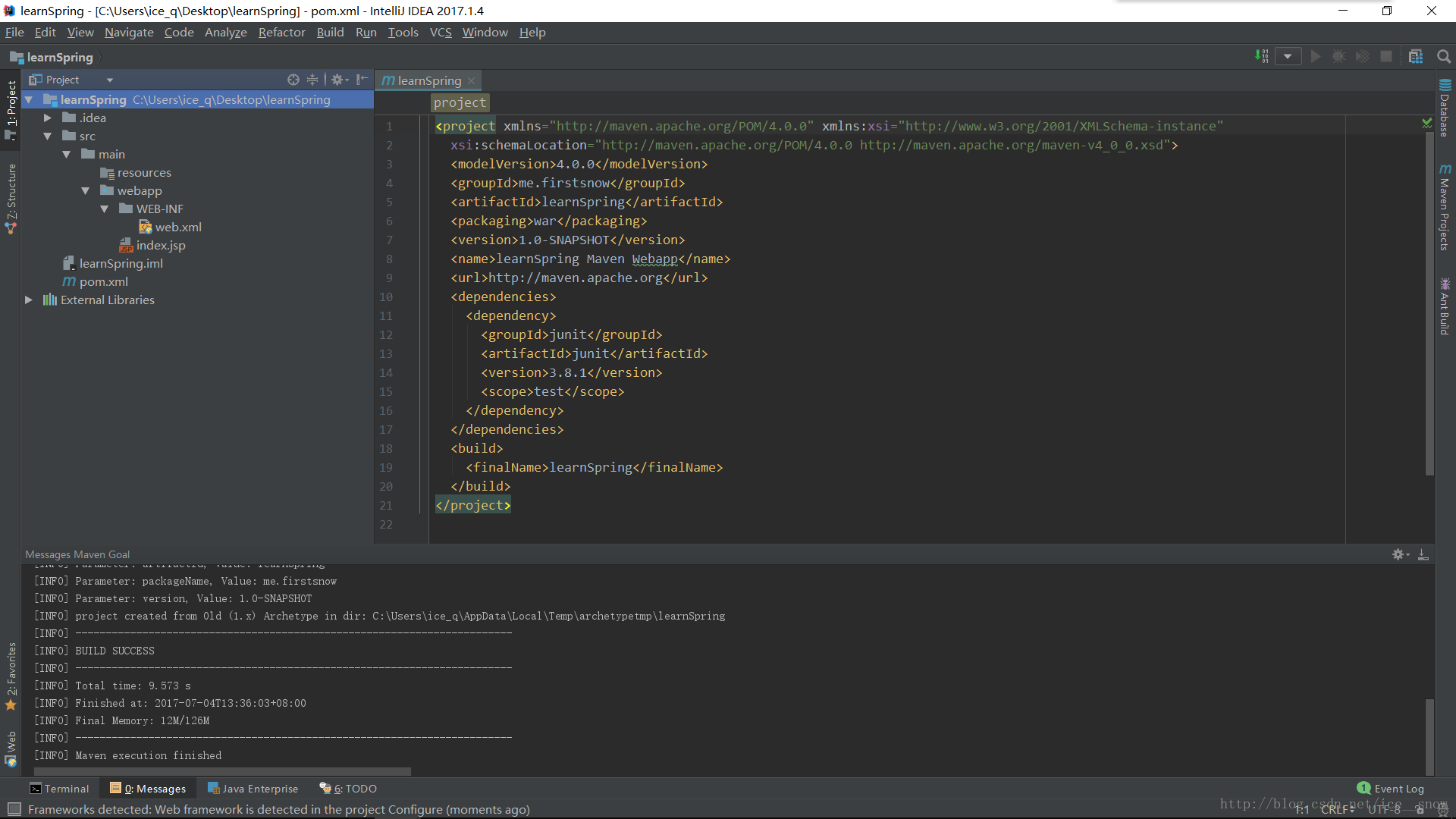Open the Analyze menu
The height and width of the screenshot is (819, 1456).
click(226, 33)
